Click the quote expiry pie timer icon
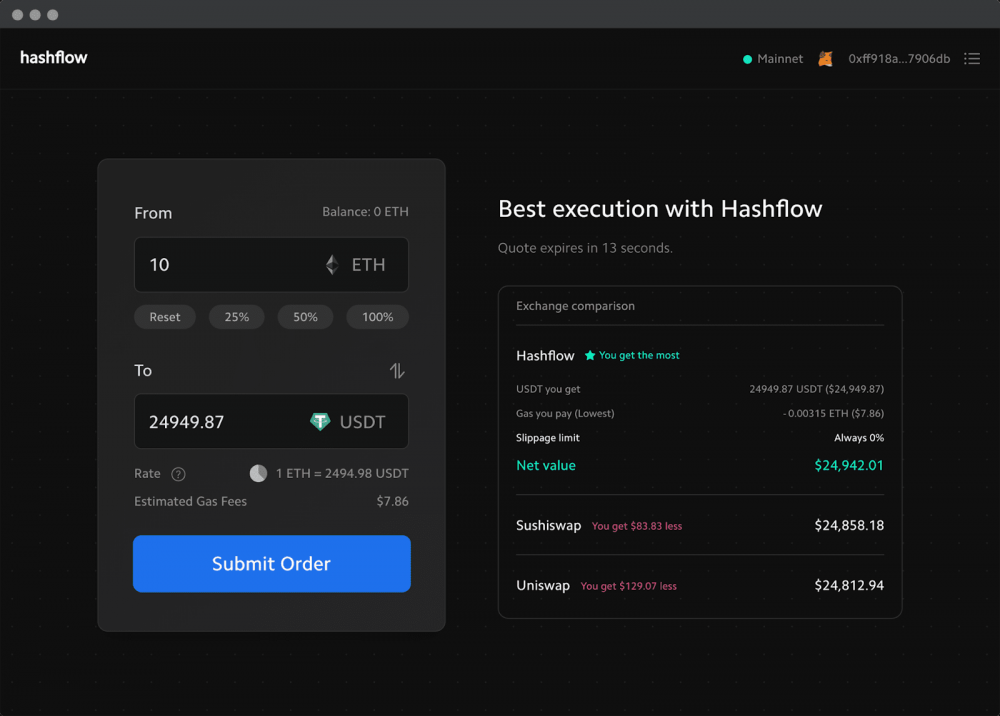Viewport: 1000px width, 716px height. tap(258, 473)
